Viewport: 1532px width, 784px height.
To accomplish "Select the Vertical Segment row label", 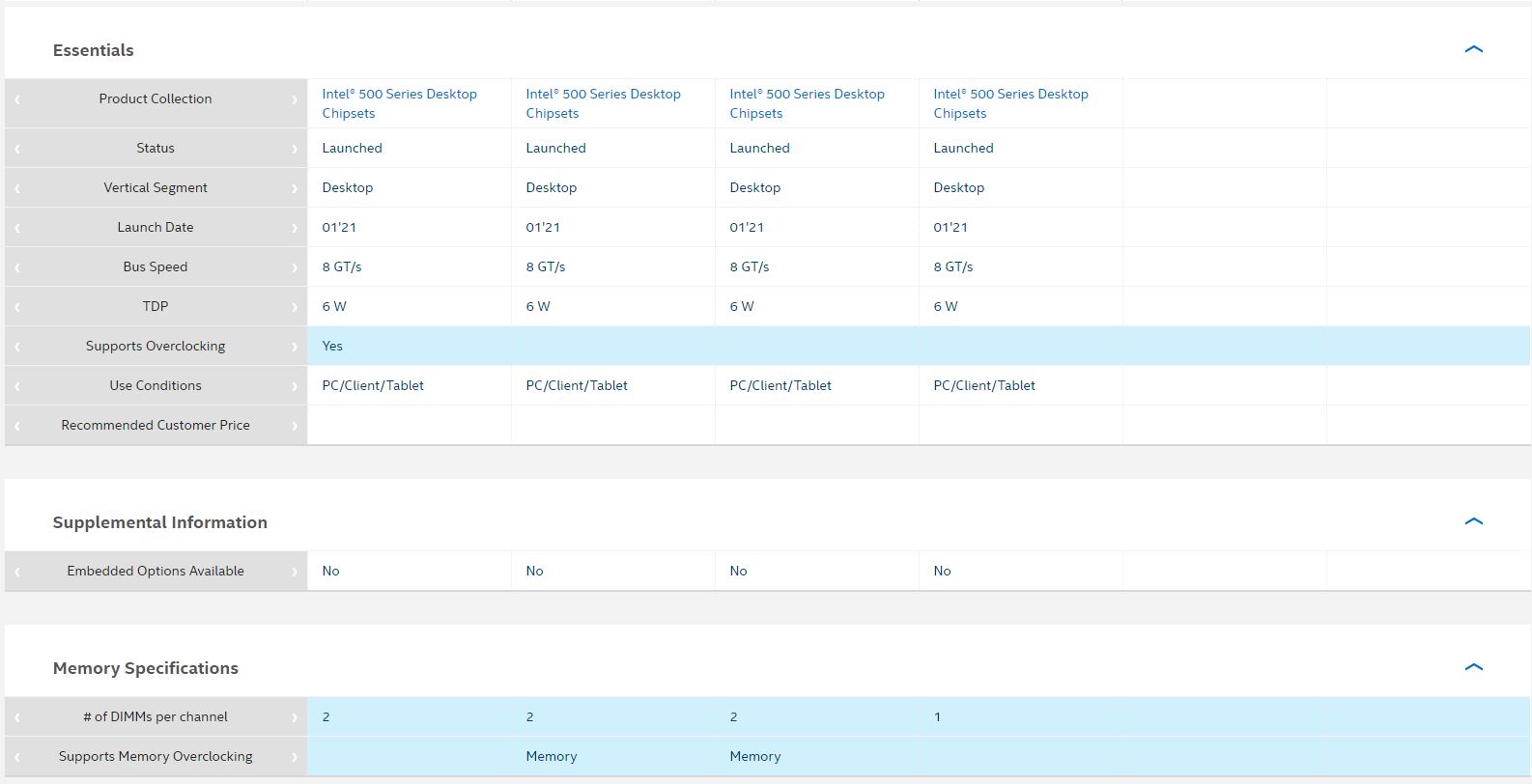I will (156, 187).
